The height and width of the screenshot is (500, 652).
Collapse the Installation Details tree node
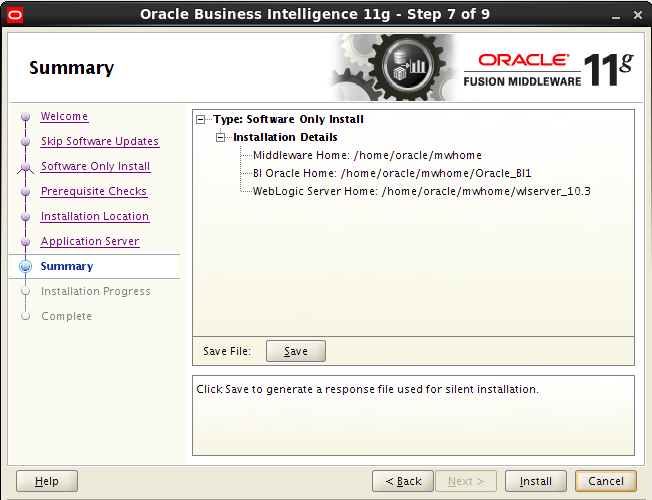click(220, 137)
